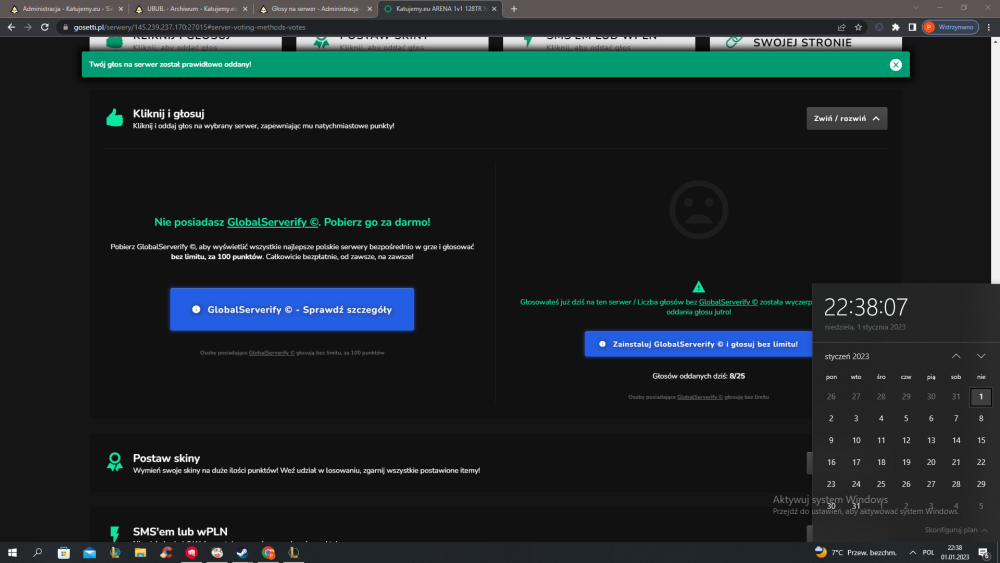This screenshot has width=1000, height=563.
Task: Open League of Legends icon next to Mail
Action: click(115, 553)
